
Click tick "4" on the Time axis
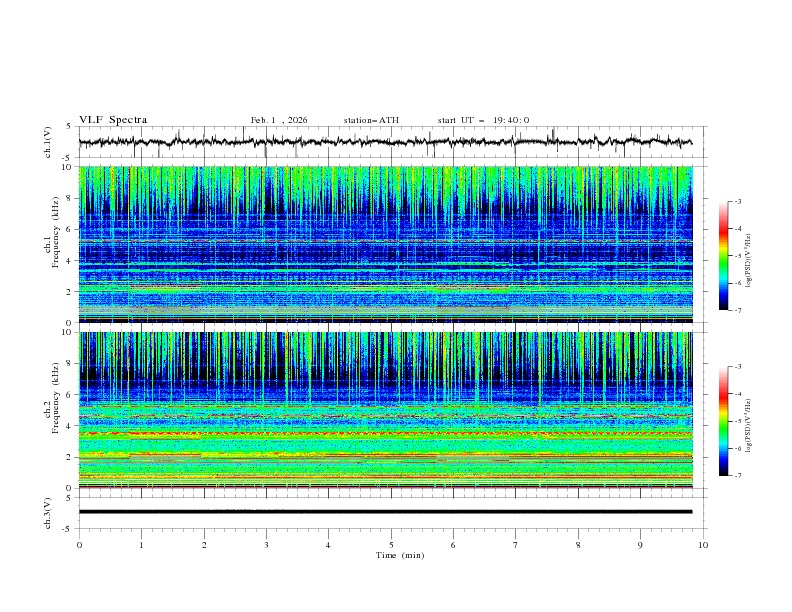coord(329,545)
